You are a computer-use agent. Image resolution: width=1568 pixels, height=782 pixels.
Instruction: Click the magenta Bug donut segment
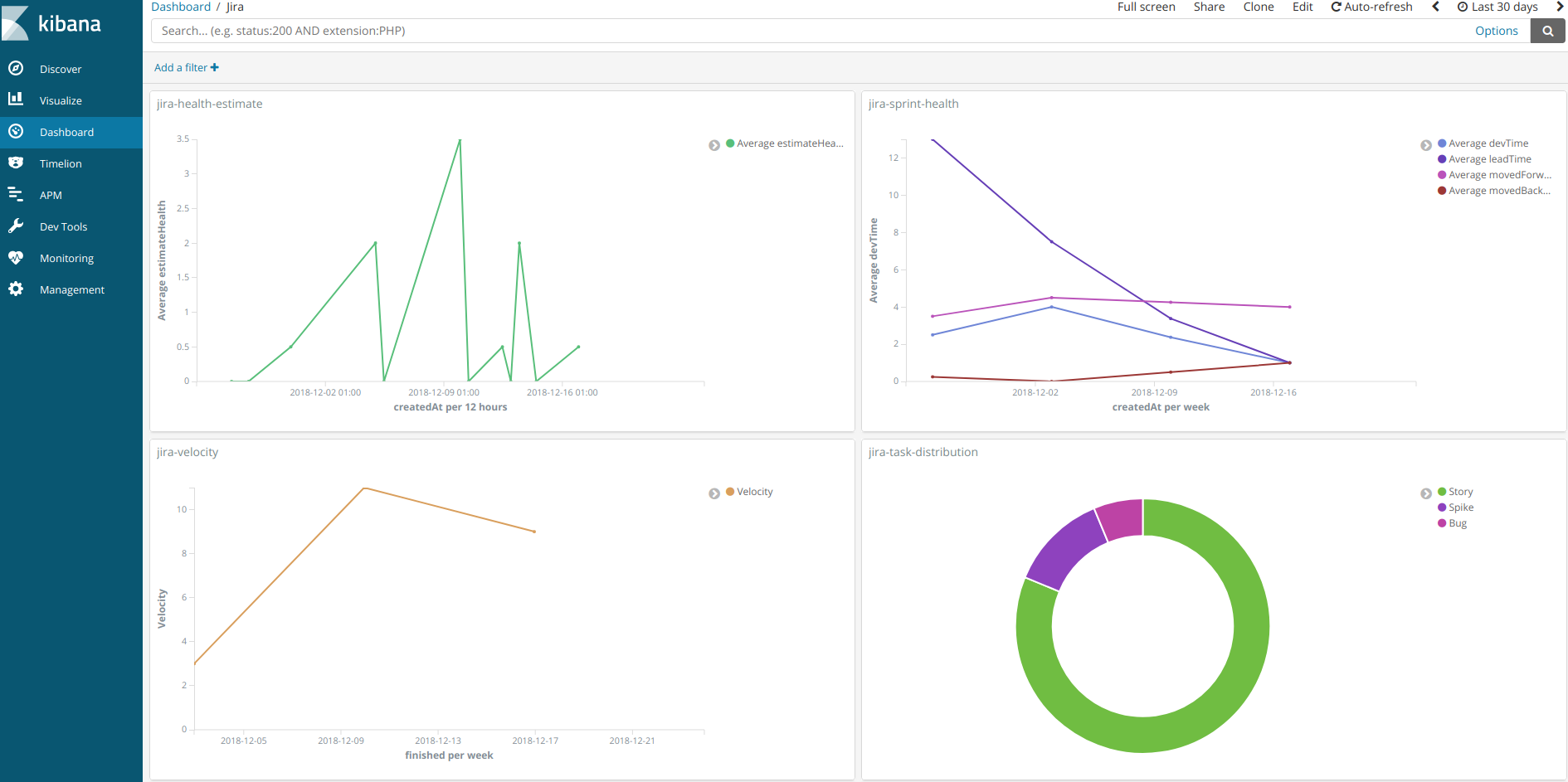point(1122,519)
